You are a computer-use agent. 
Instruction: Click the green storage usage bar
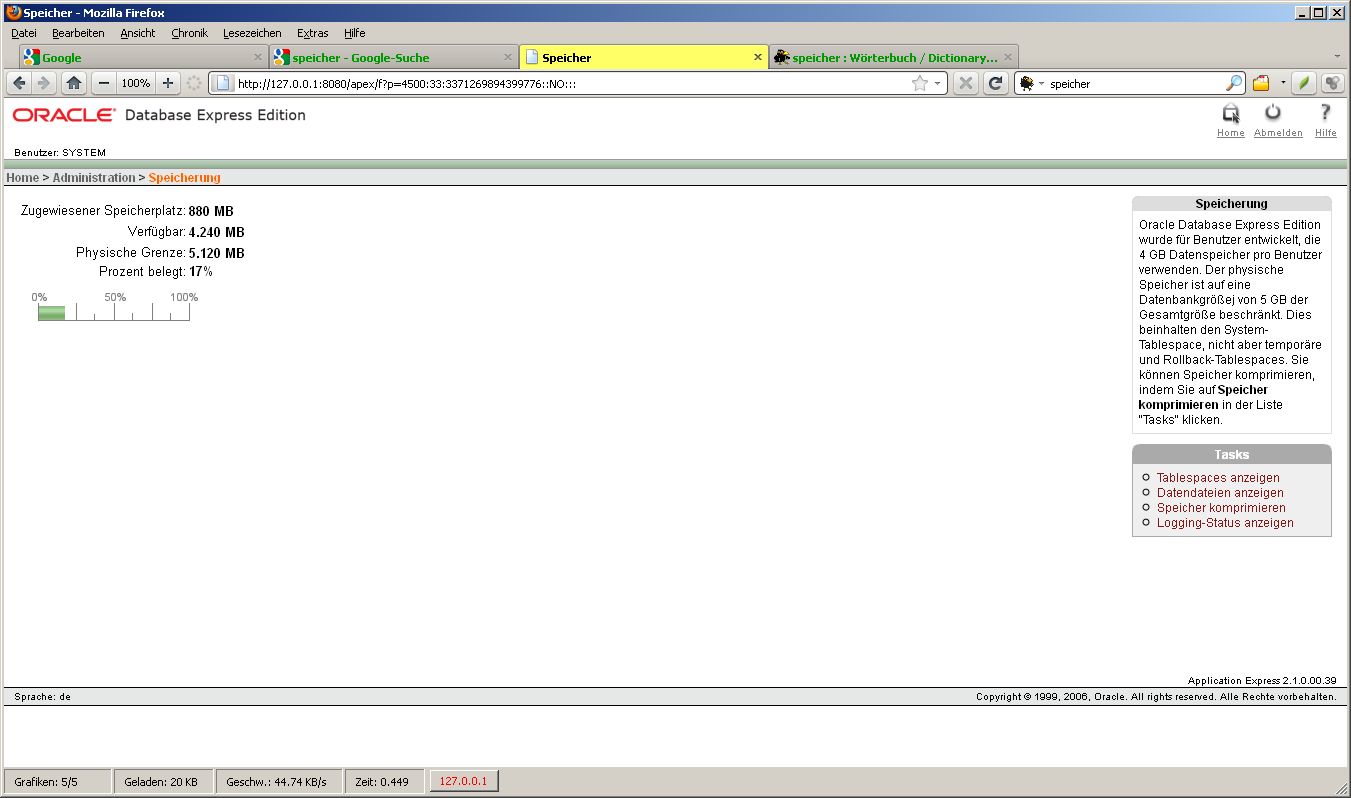52,313
